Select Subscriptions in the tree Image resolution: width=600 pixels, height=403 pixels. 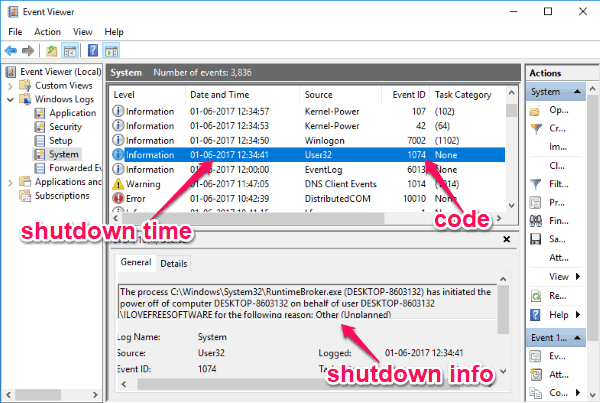(62, 196)
